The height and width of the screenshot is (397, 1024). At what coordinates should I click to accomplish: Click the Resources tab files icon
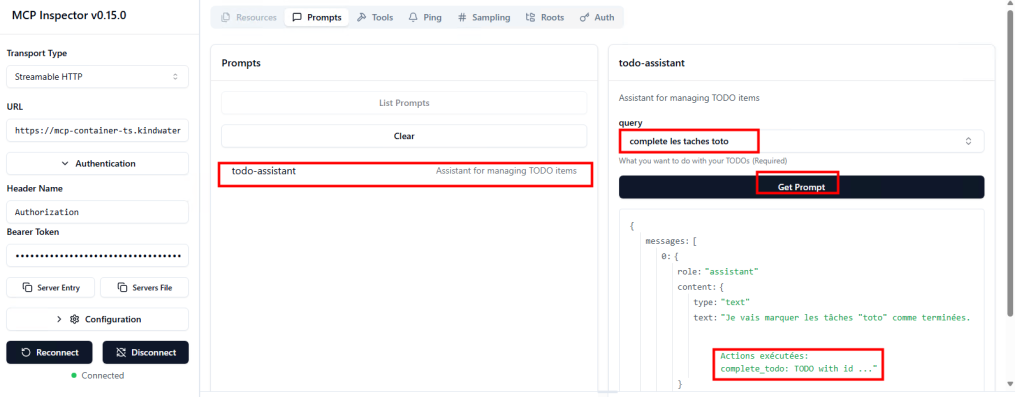coord(226,18)
